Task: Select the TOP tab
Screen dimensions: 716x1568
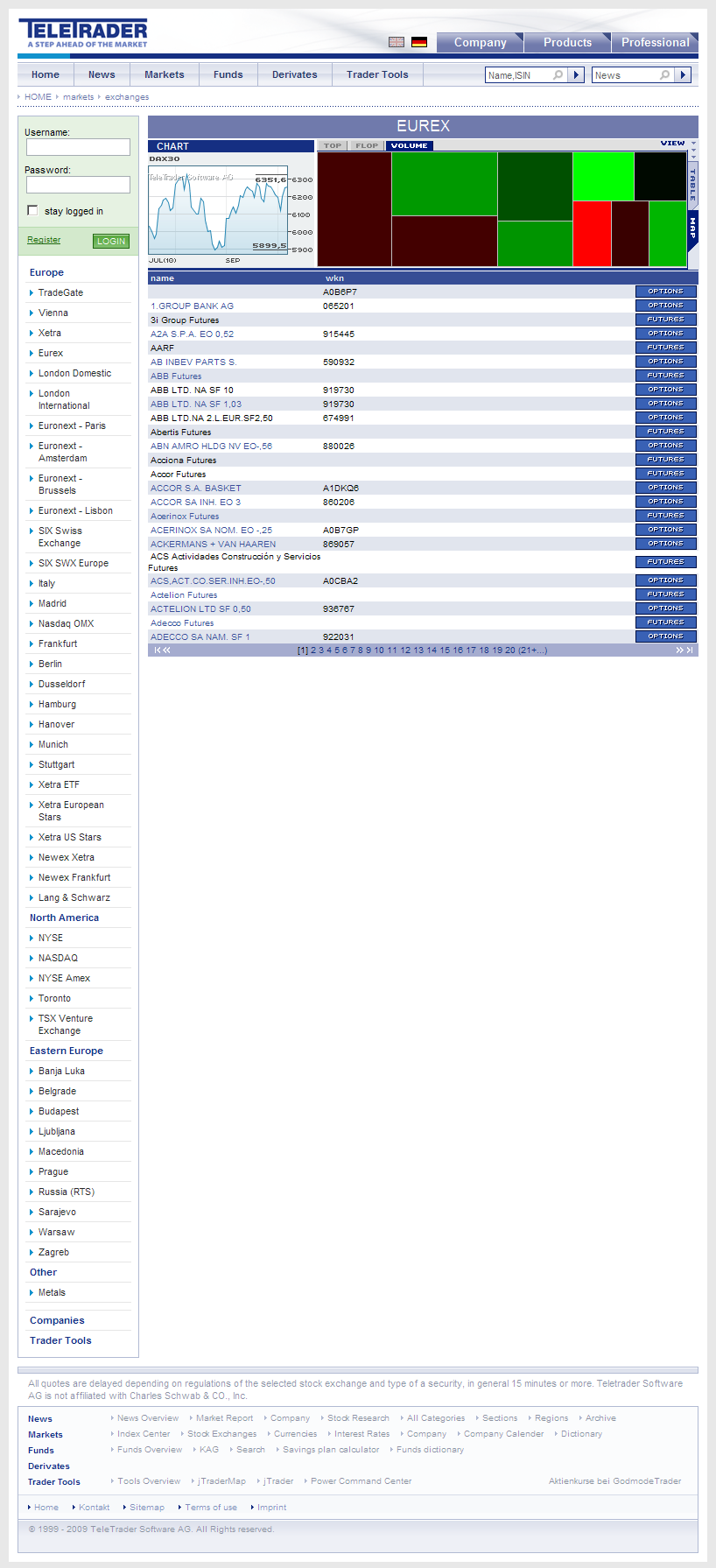Action: (333, 146)
